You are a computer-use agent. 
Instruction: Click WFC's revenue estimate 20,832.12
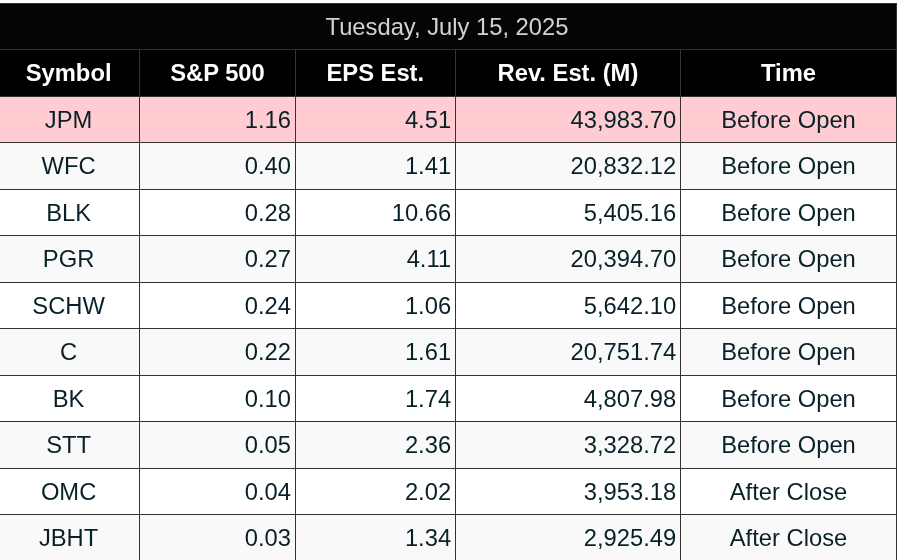click(623, 166)
